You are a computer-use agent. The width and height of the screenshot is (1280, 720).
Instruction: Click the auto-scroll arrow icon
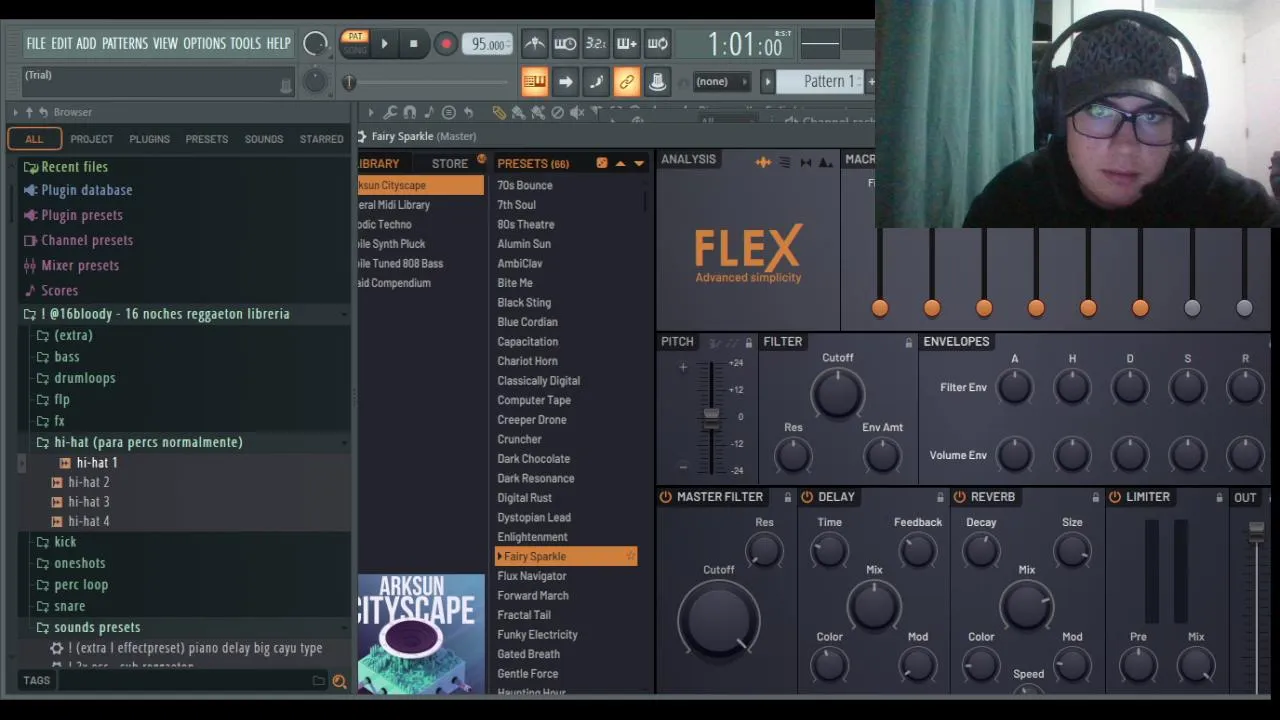565,82
